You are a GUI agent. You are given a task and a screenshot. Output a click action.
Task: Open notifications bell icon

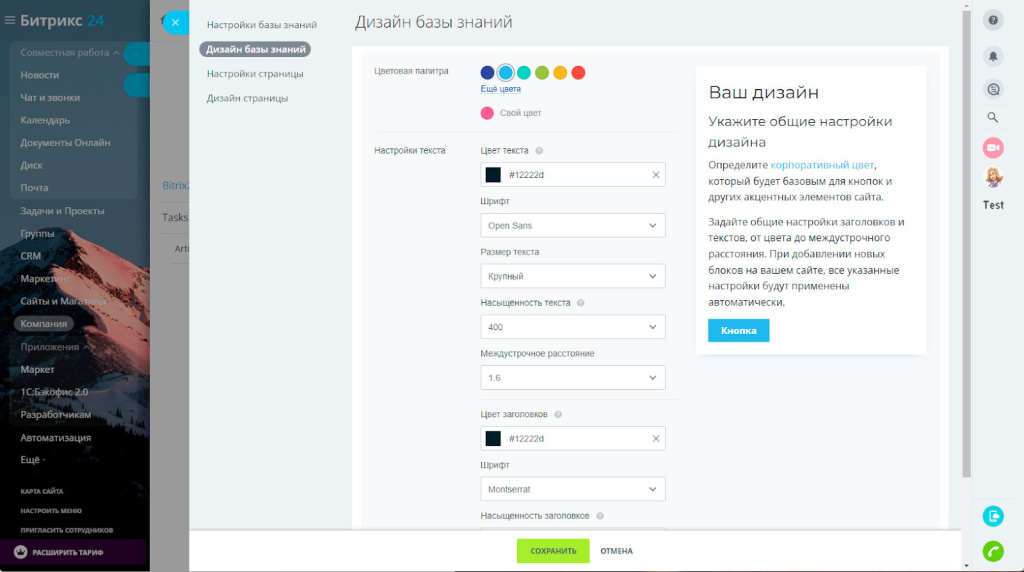pyautogui.click(x=993, y=56)
